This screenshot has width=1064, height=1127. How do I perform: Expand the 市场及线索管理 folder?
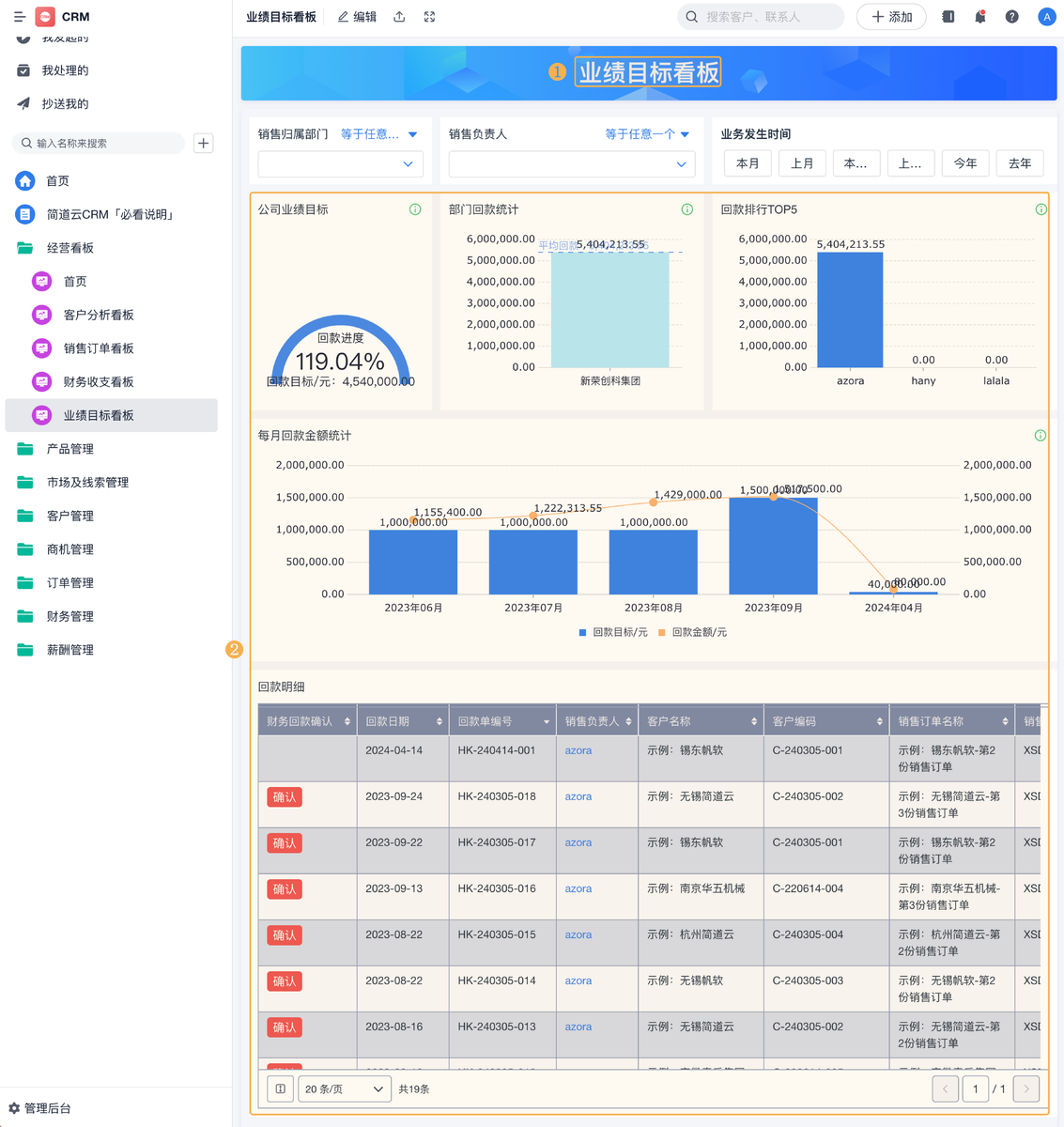click(x=111, y=483)
